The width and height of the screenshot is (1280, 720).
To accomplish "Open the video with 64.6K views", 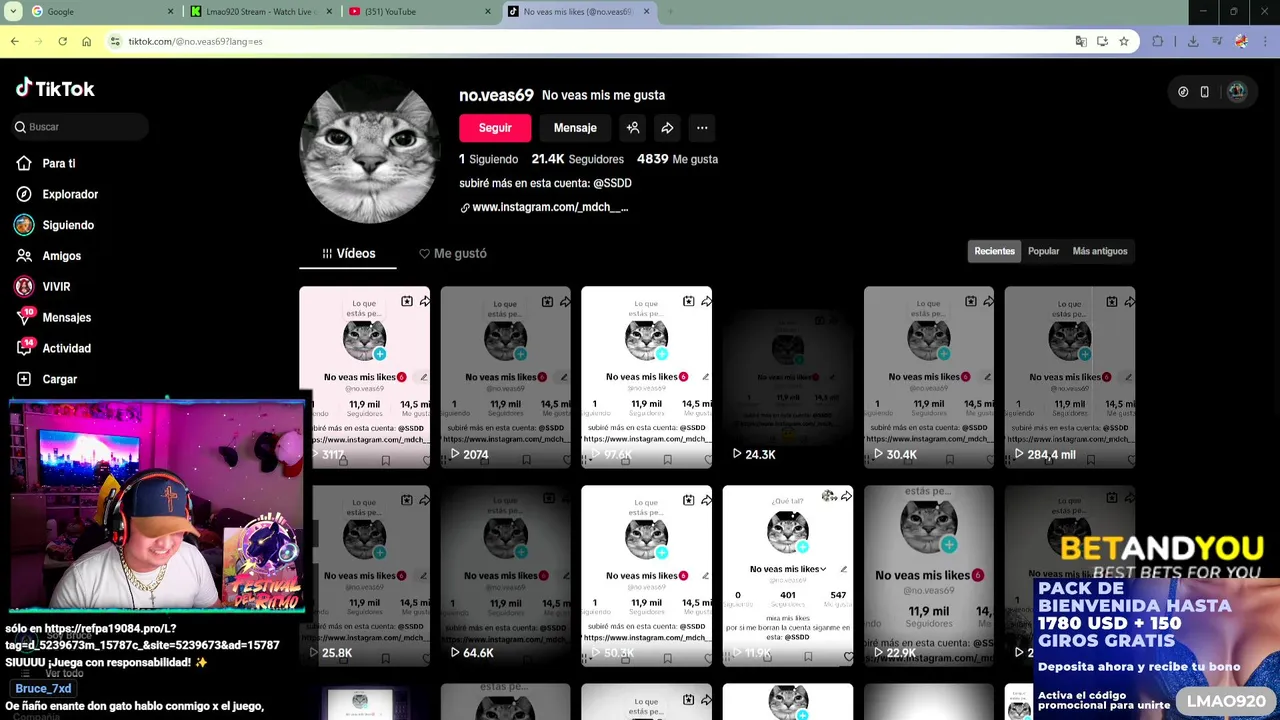I will (x=505, y=576).
